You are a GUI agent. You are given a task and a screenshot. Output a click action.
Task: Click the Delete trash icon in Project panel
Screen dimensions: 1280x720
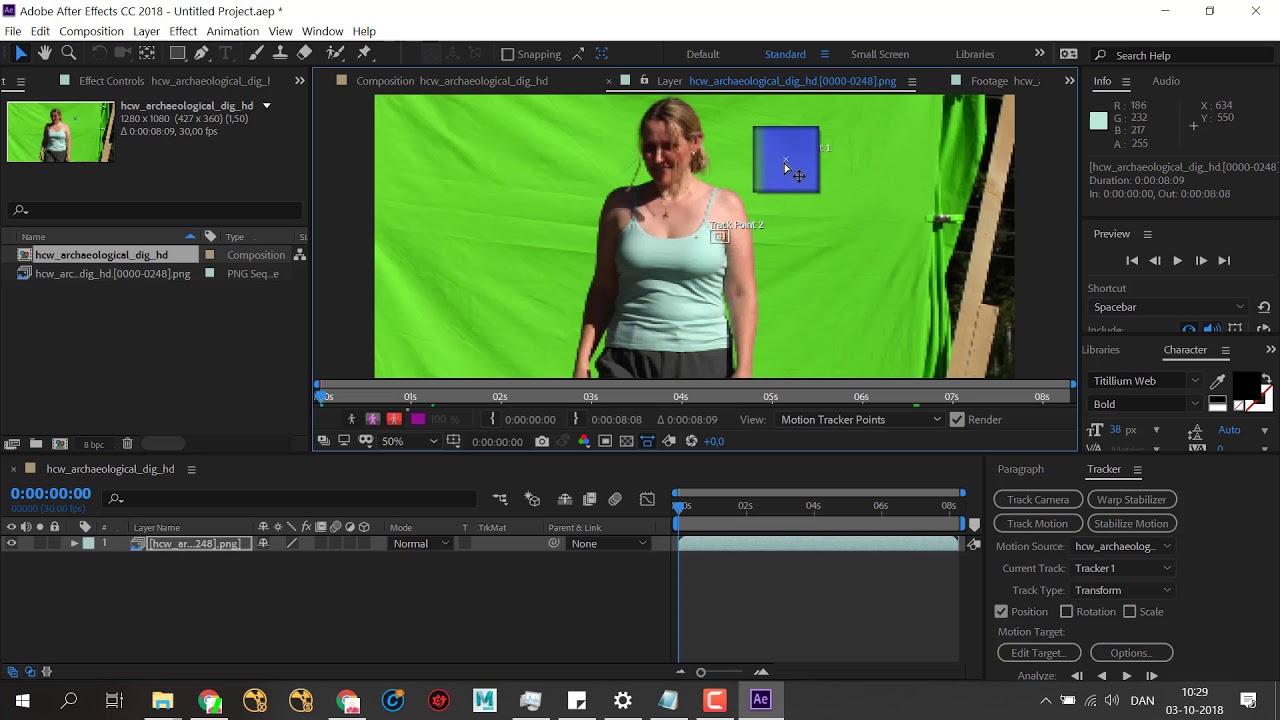[x=127, y=444]
